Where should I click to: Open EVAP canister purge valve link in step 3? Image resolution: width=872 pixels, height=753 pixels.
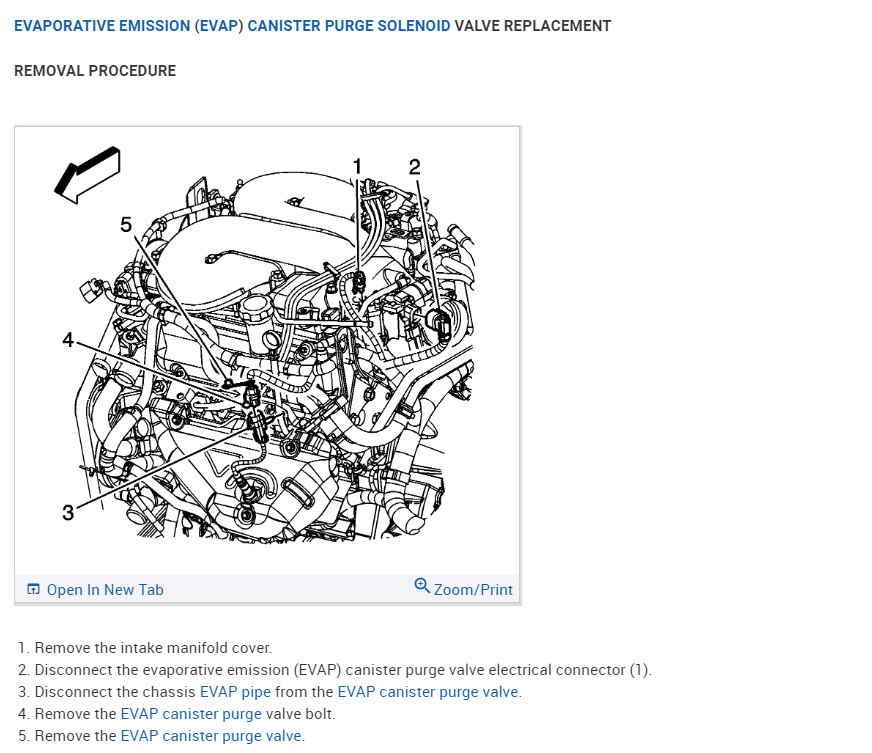428,692
